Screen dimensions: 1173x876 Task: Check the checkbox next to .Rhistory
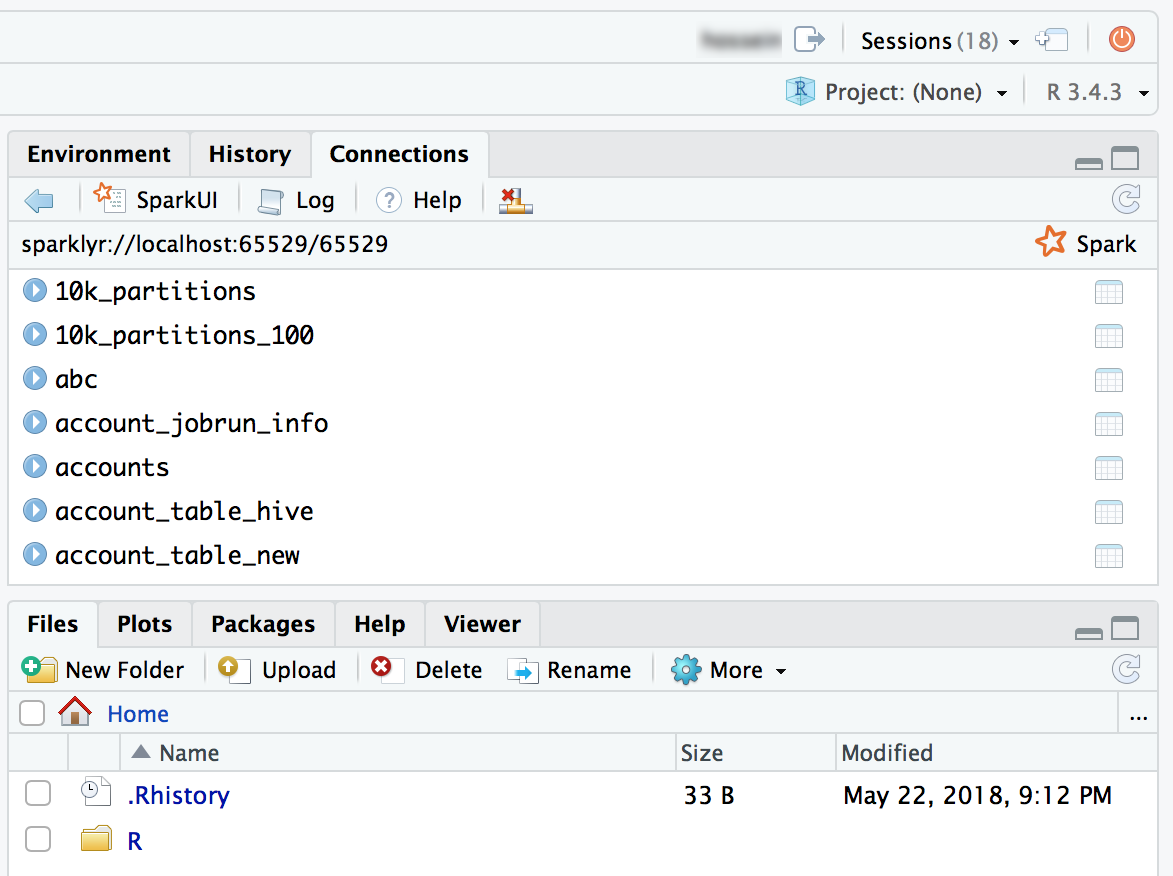click(x=38, y=794)
